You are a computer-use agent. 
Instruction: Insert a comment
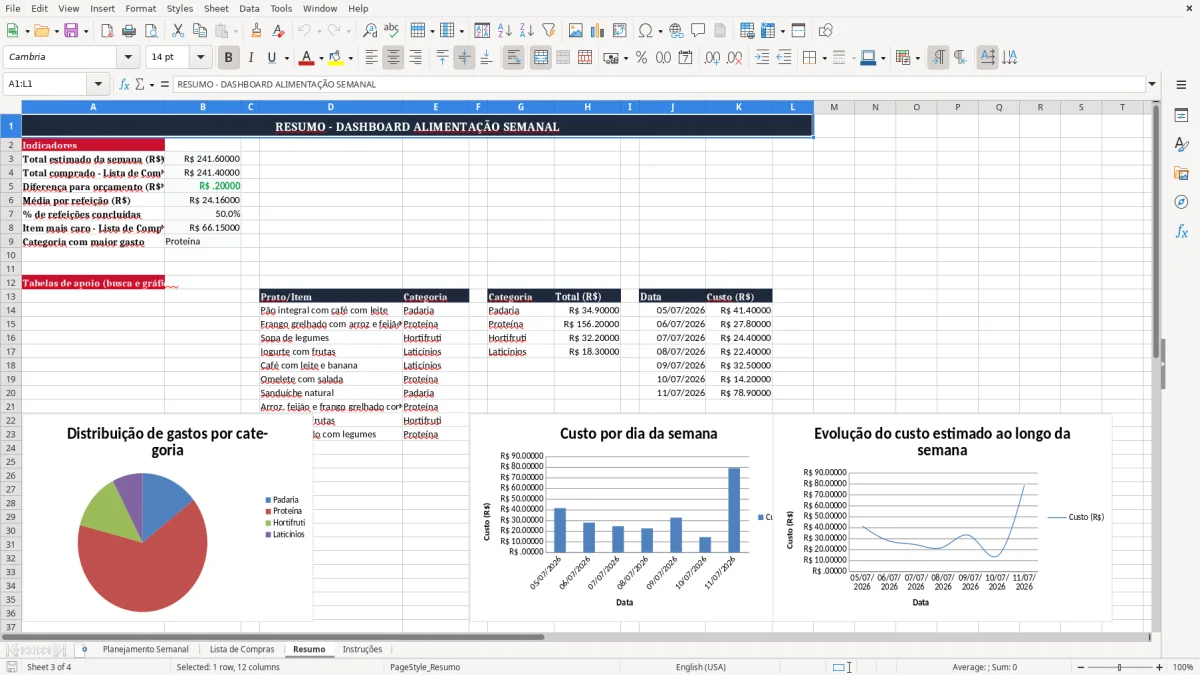click(x=698, y=31)
